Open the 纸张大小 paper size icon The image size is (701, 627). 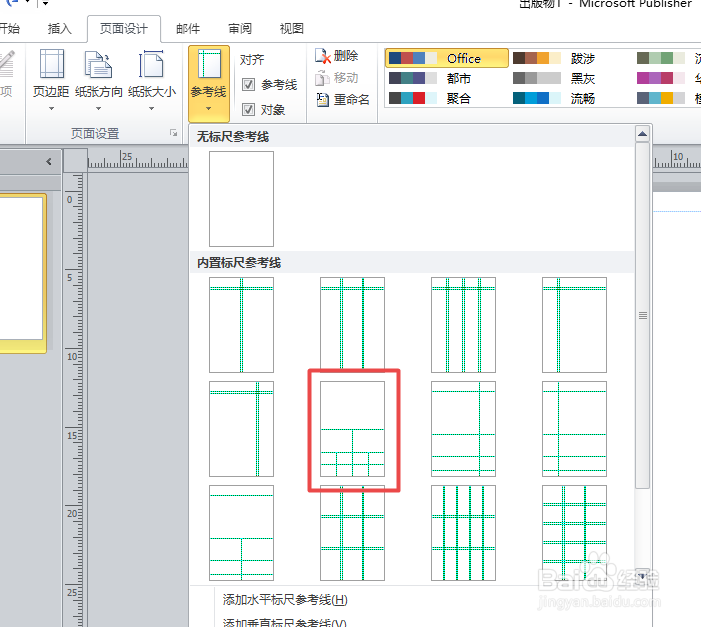[x=152, y=64]
